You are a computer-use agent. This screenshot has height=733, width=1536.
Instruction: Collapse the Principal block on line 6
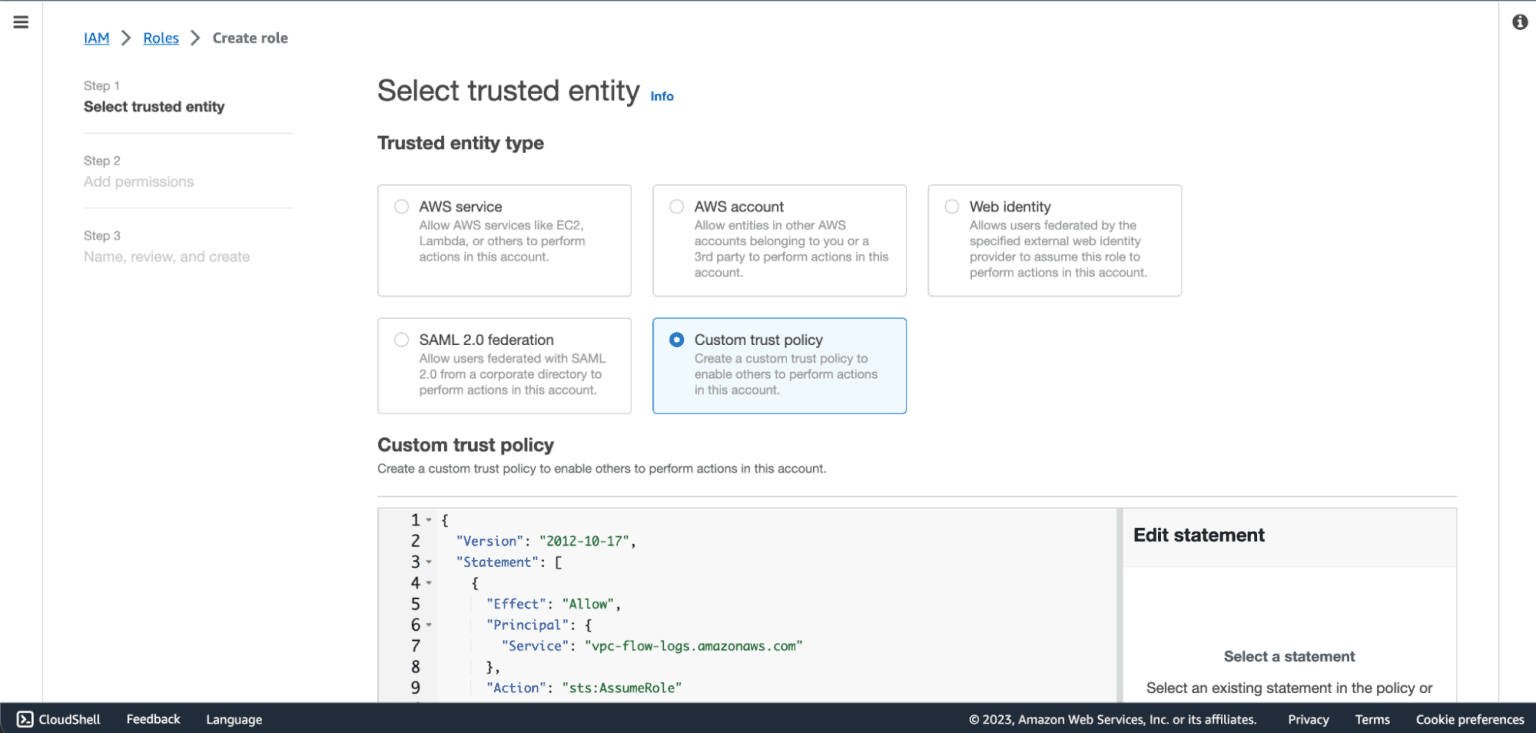429,626
